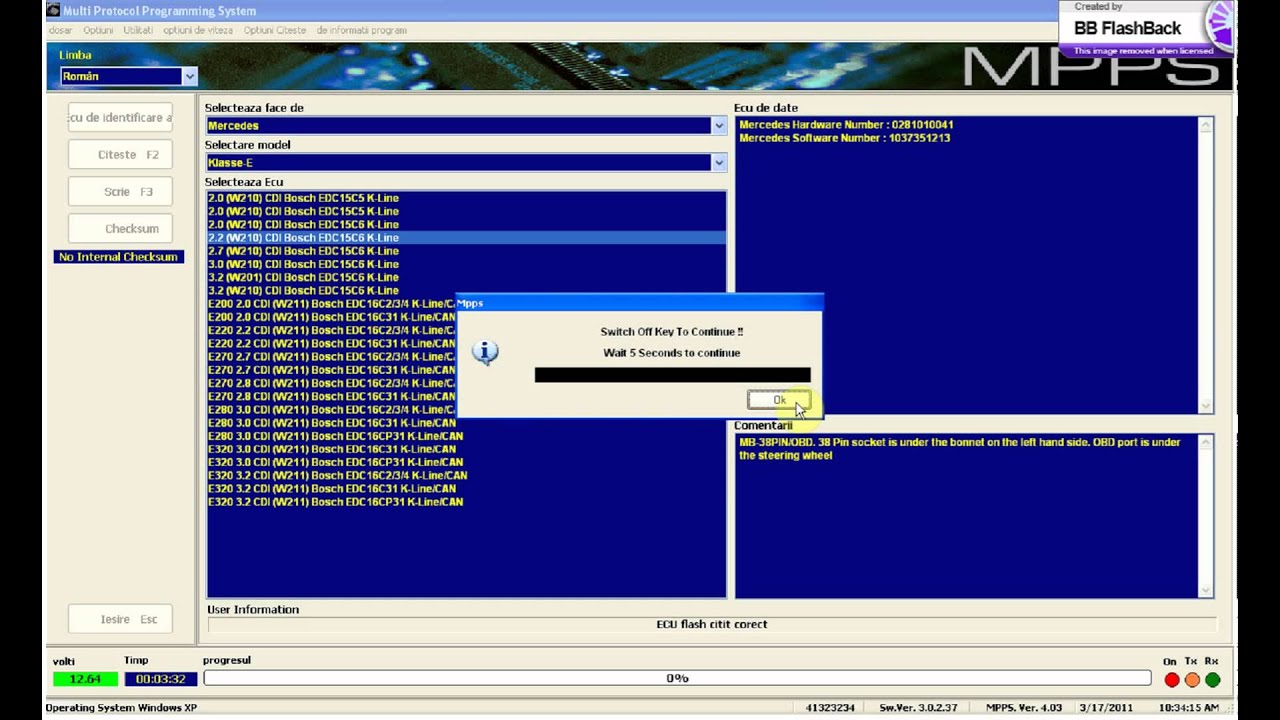This screenshot has height=720, width=1280.
Task: Select 3.0 (W210) CDI Bosch EDC15C6 K-Line
Action: pyautogui.click(x=466, y=264)
